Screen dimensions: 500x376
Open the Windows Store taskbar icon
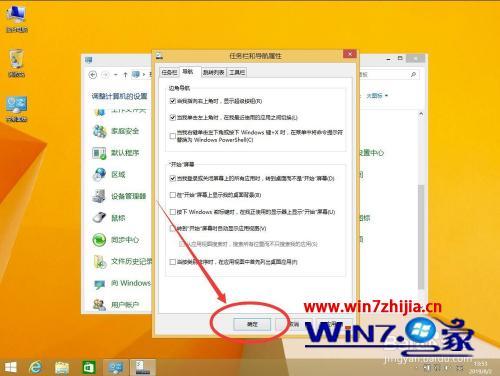point(89,367)
